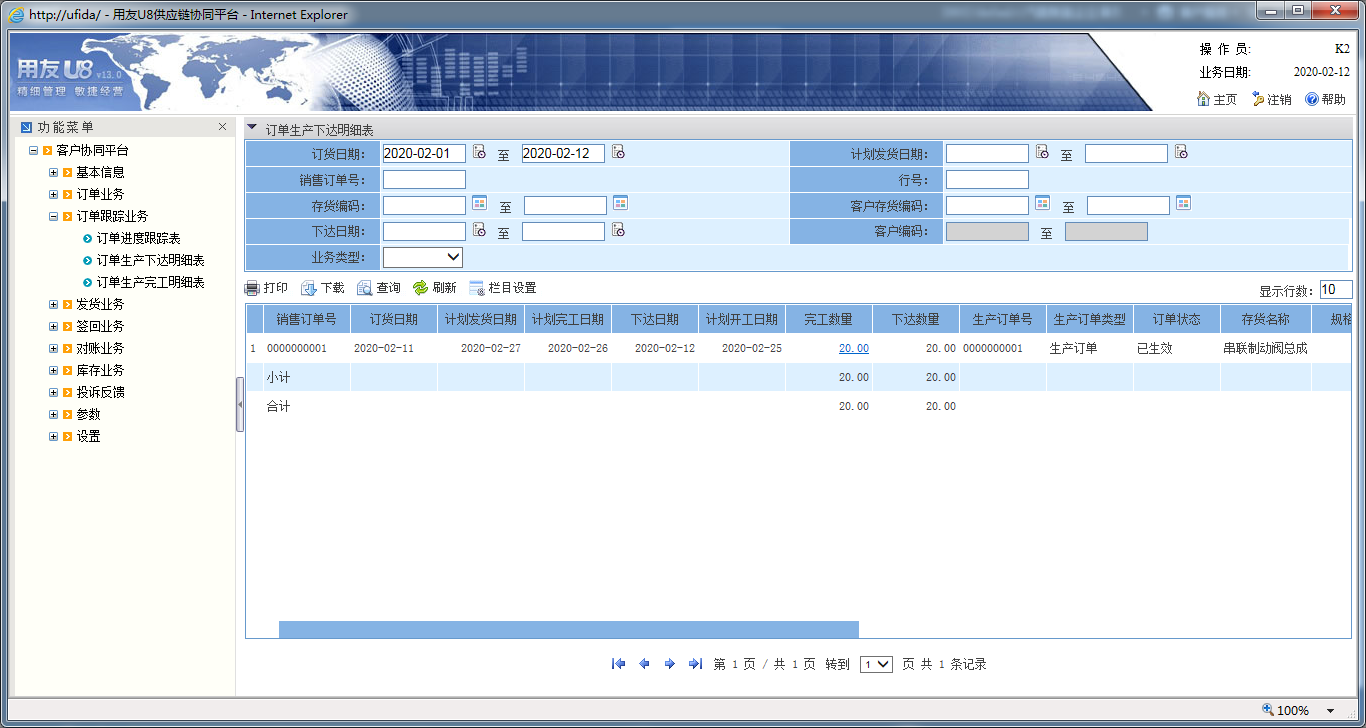Click the Help (帮助) icon in header
The height and width of the screenshot is (728, 1366).
click(x=1312, y=100)
